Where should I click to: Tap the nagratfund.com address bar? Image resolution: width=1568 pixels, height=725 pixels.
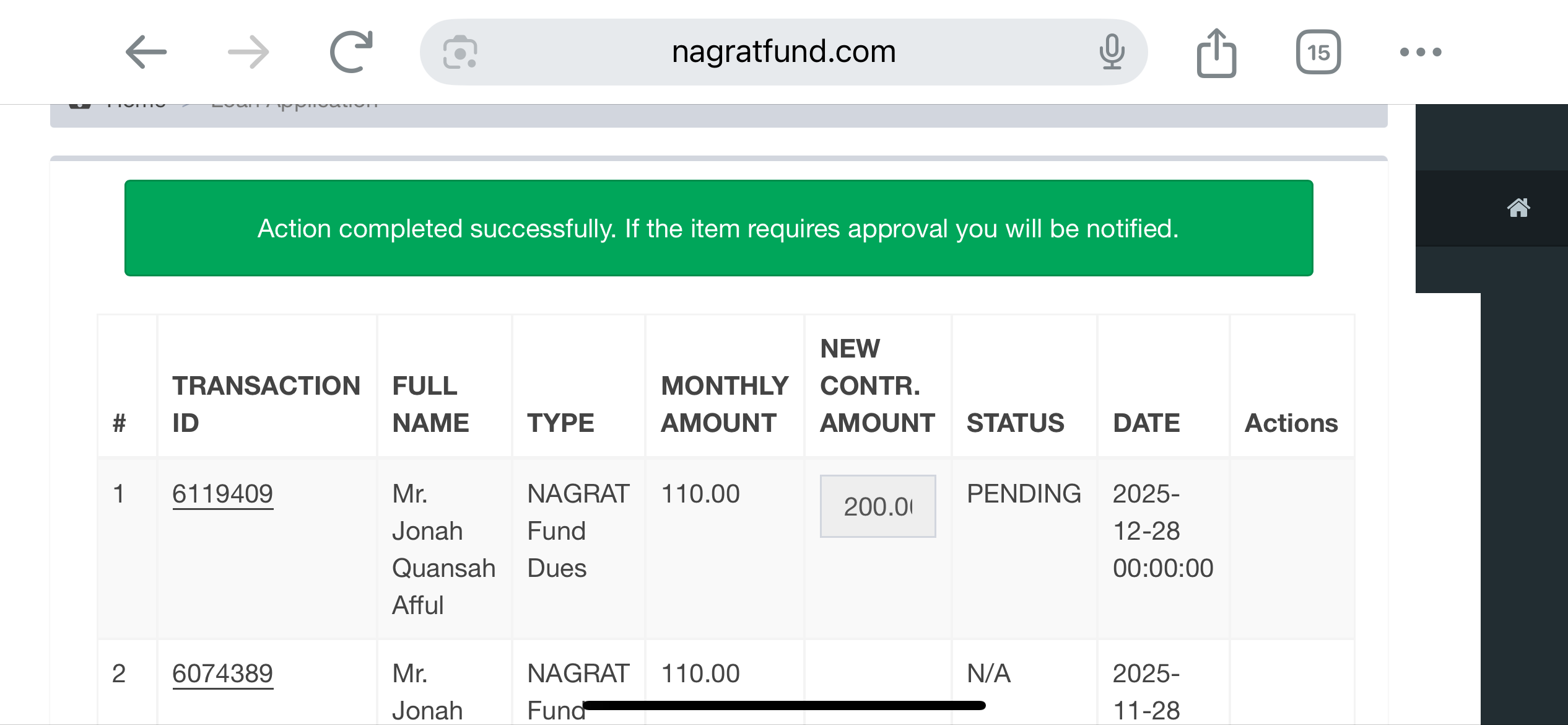click(783, 52)
